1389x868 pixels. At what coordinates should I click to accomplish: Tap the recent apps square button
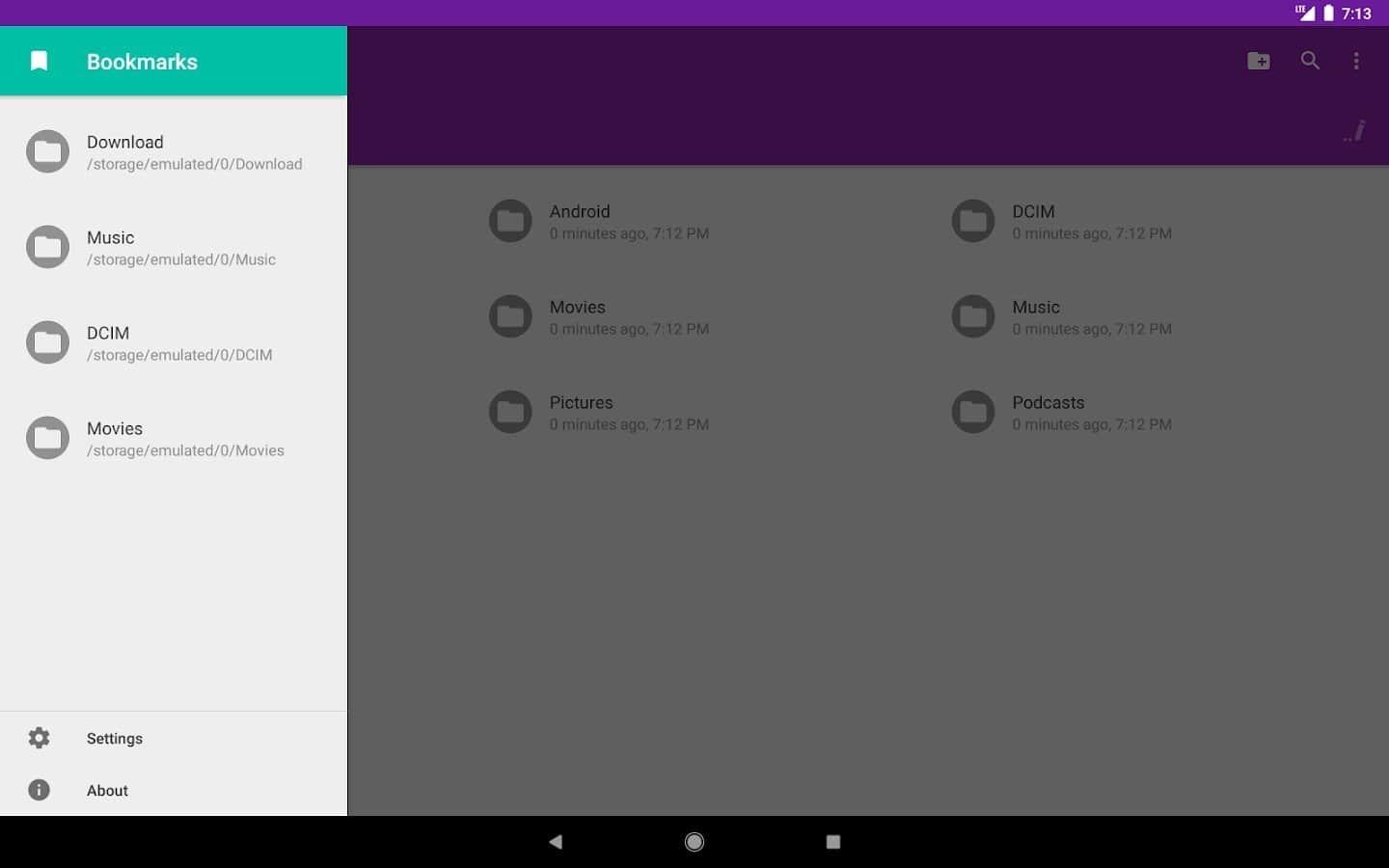(x=833, y=842)
